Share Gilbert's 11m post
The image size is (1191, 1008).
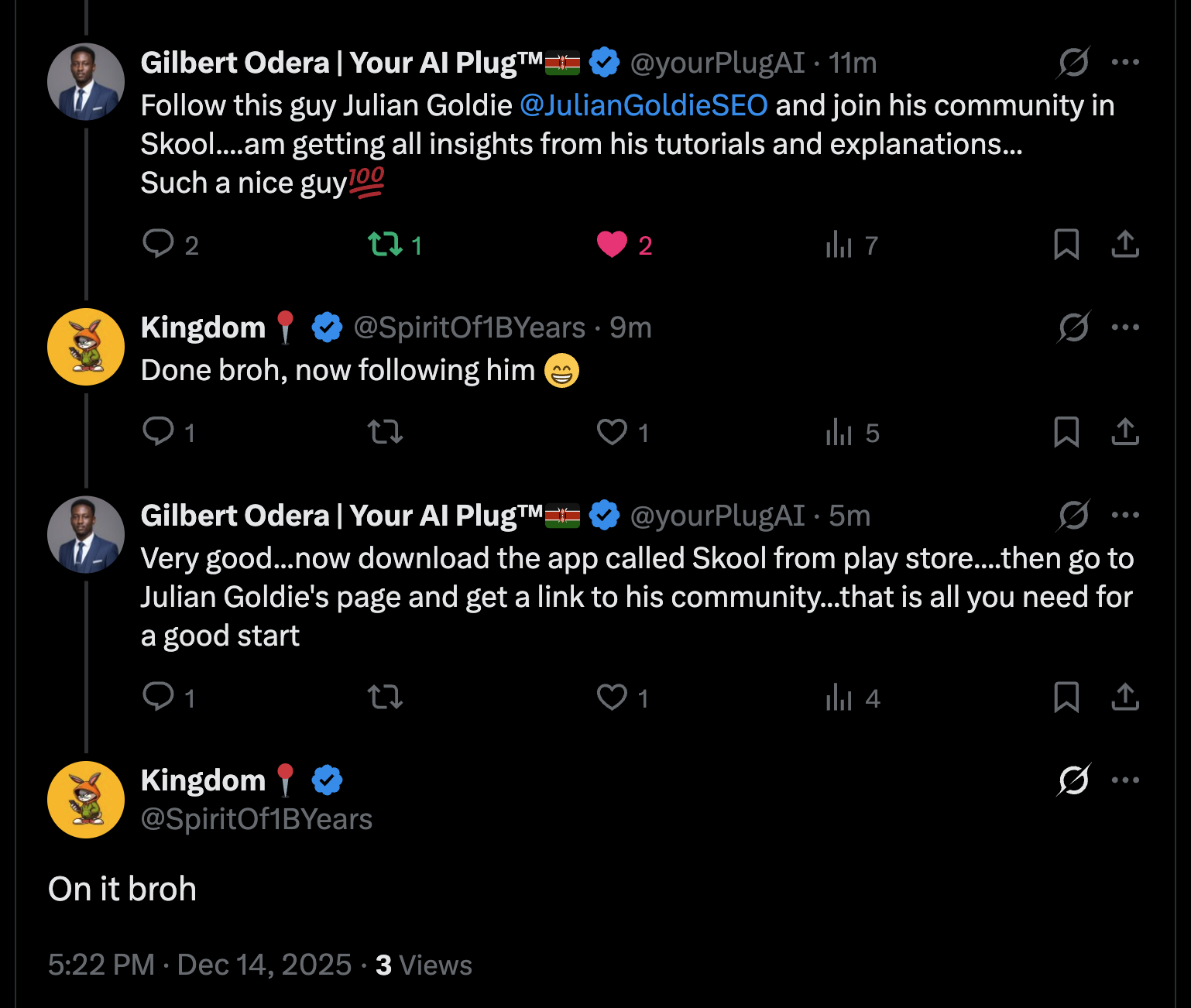click(x=1125, y=244)
